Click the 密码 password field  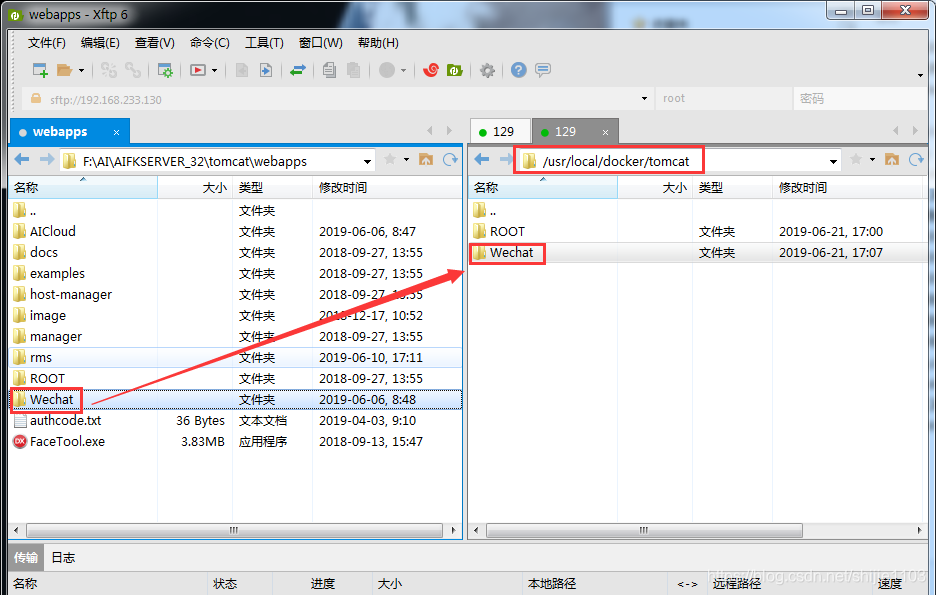(x=860, y=98)
